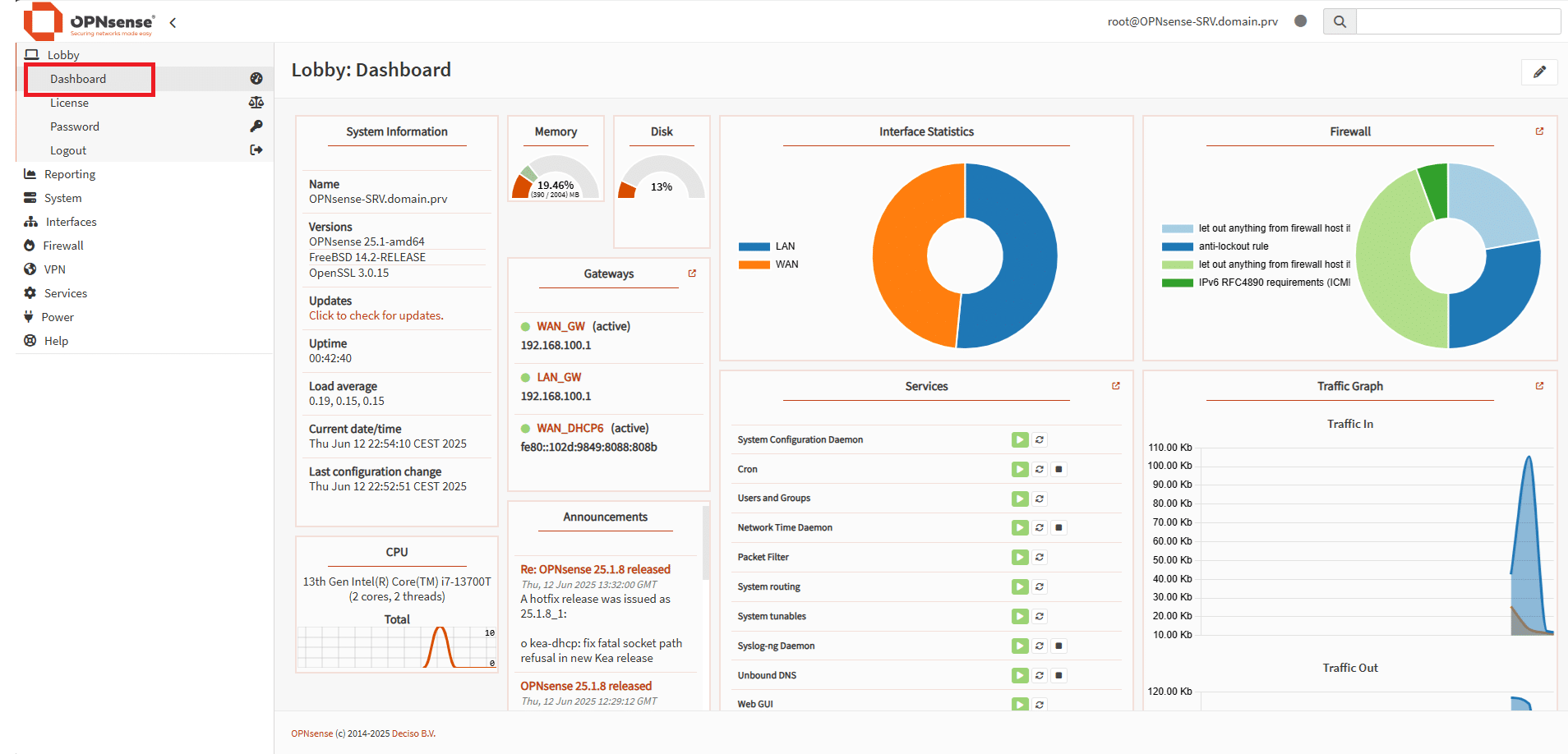This screenshot has height=754, width=1568.
Task: Click the LAN legend blue swatch
Action: tap(754, 246)
